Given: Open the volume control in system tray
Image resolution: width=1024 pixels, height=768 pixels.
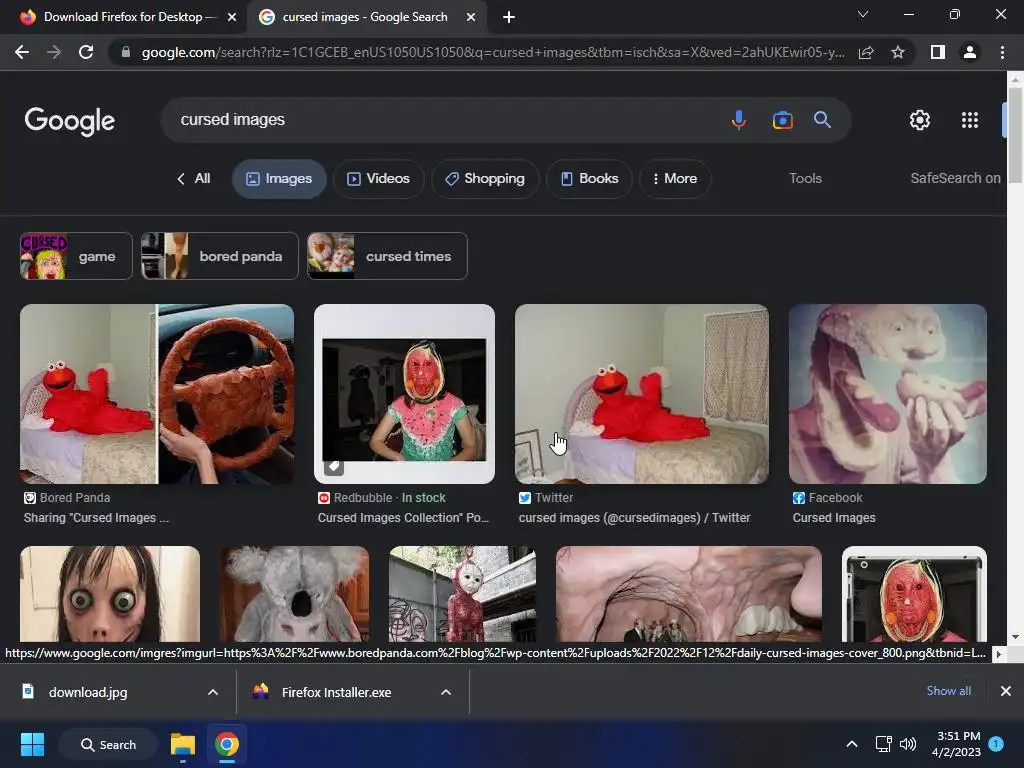Looking at the screenshot, I should pos(908,744).
